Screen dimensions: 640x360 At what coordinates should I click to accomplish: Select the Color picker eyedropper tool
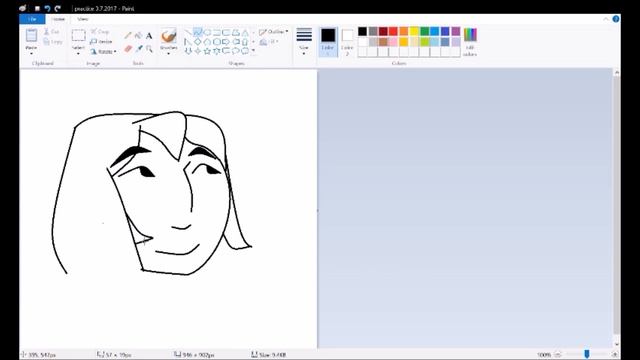139,49
